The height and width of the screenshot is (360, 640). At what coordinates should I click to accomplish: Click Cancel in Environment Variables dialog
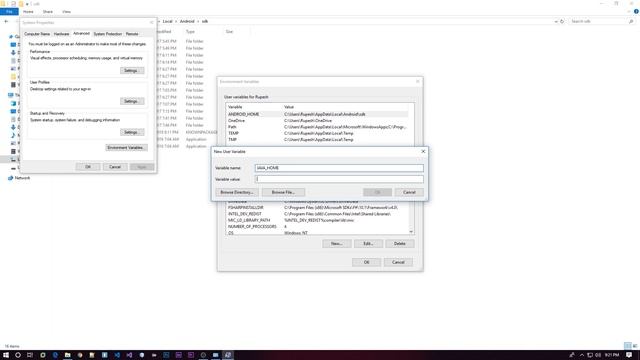(398, 262)
